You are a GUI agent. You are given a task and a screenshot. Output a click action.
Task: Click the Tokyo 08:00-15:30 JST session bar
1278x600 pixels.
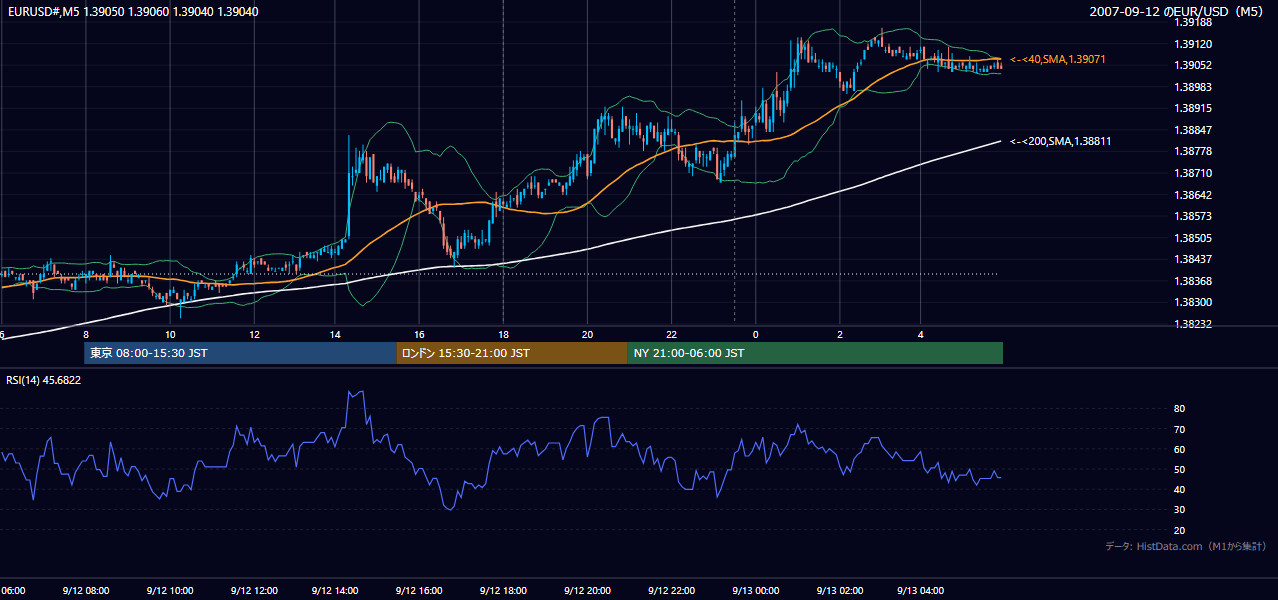[240, 353]
